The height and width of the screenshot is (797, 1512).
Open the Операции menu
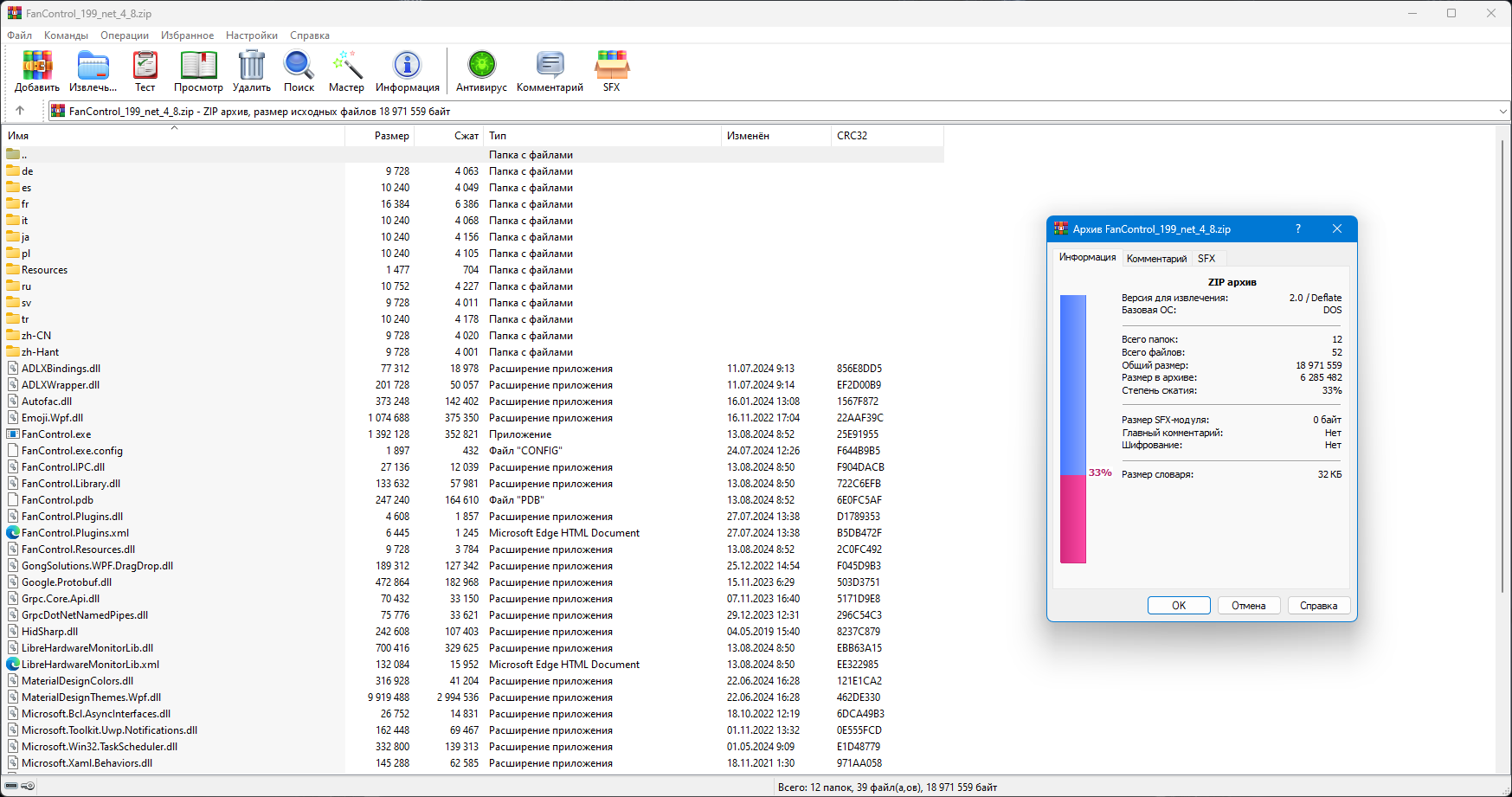coord(124,35)
